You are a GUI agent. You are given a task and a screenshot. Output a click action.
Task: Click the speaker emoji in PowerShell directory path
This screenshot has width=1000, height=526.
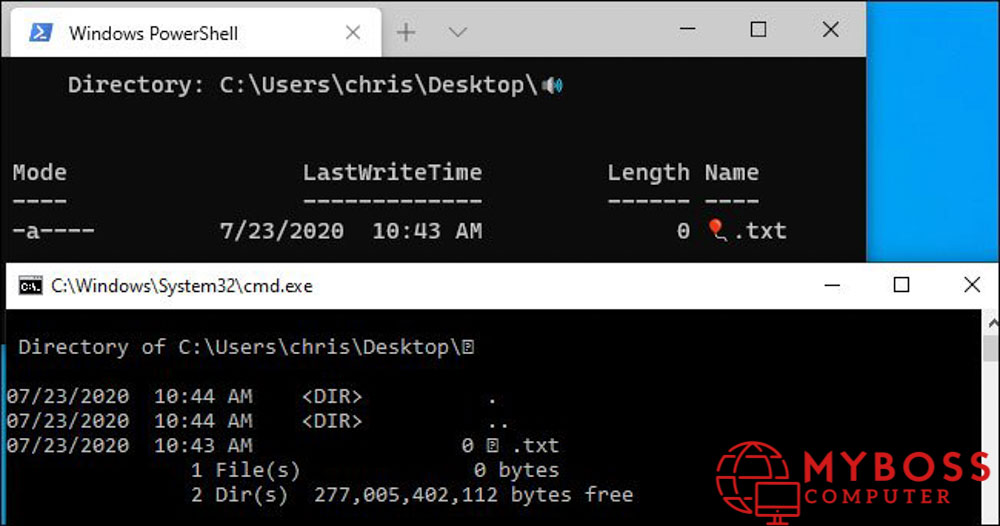coord(552,86)
